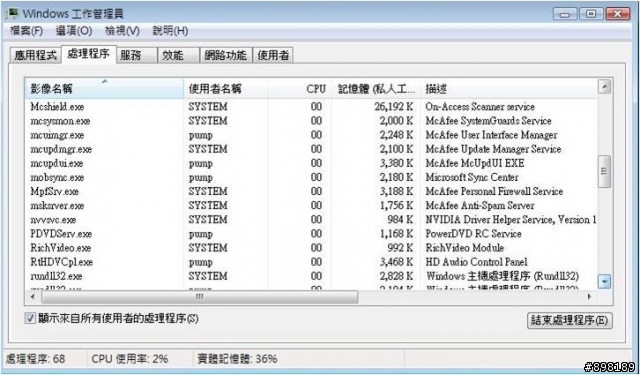Sort by 使用者名稱 column header
Screen dimensions: 640x375
pos(225,89)
